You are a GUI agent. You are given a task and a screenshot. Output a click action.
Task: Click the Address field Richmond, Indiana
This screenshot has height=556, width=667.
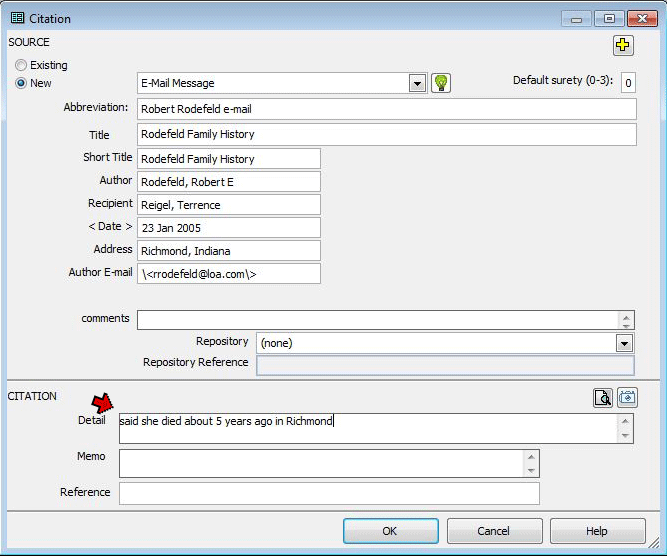click(229, 251)
